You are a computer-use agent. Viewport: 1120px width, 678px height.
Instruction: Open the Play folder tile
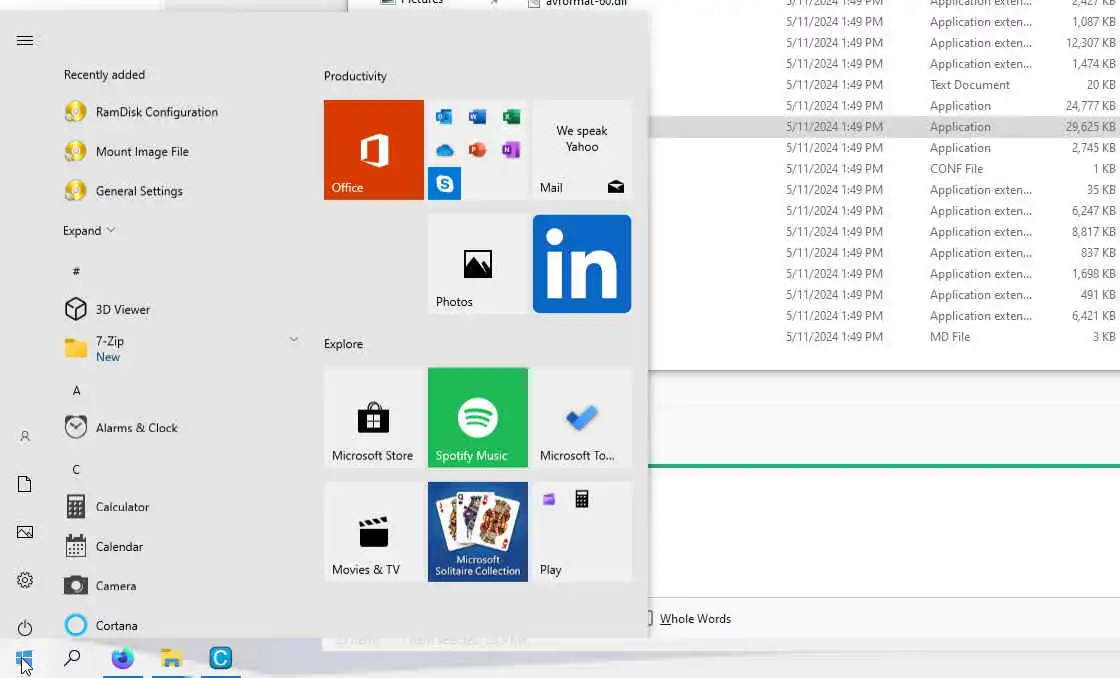[582, 532]
